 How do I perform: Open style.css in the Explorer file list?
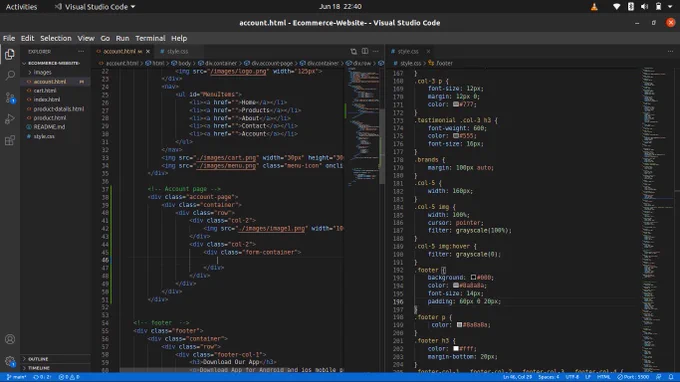(44, 136)
